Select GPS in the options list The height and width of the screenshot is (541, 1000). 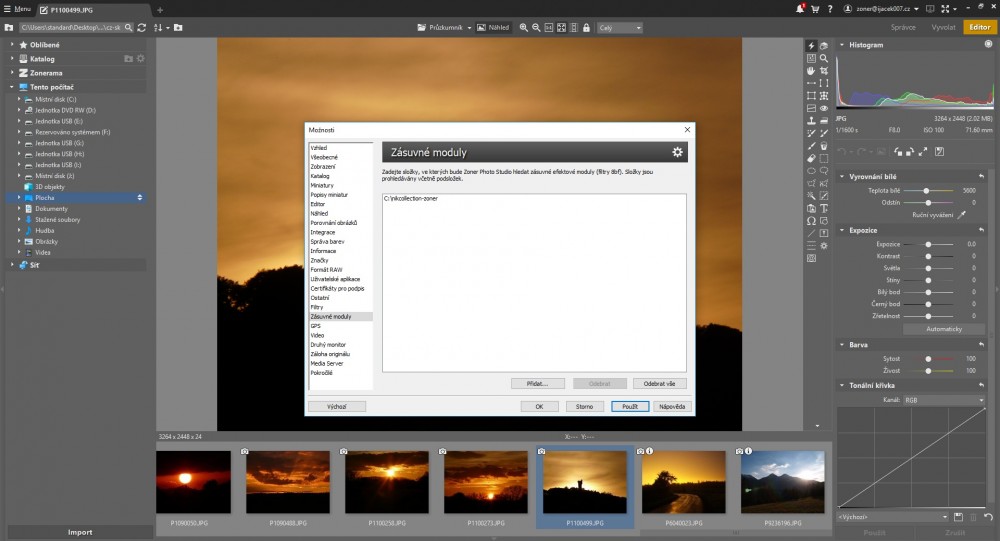point(316,326)
